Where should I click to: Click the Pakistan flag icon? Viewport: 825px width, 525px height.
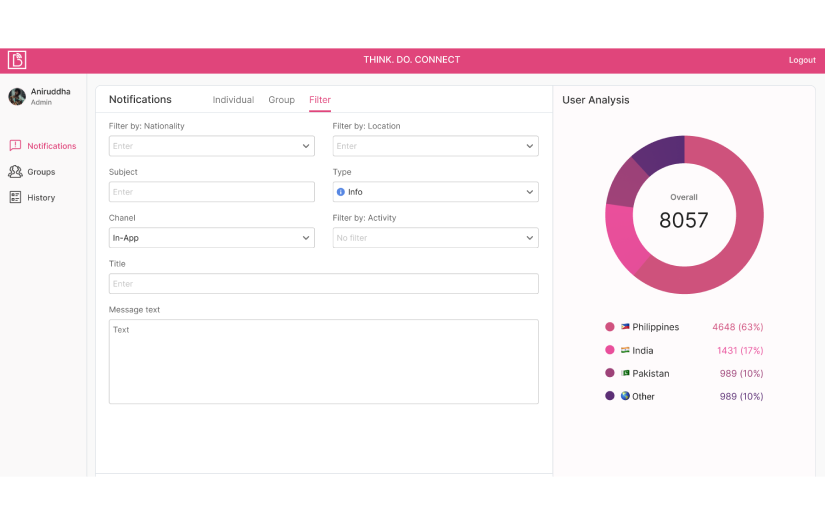[x=625, y=373]
